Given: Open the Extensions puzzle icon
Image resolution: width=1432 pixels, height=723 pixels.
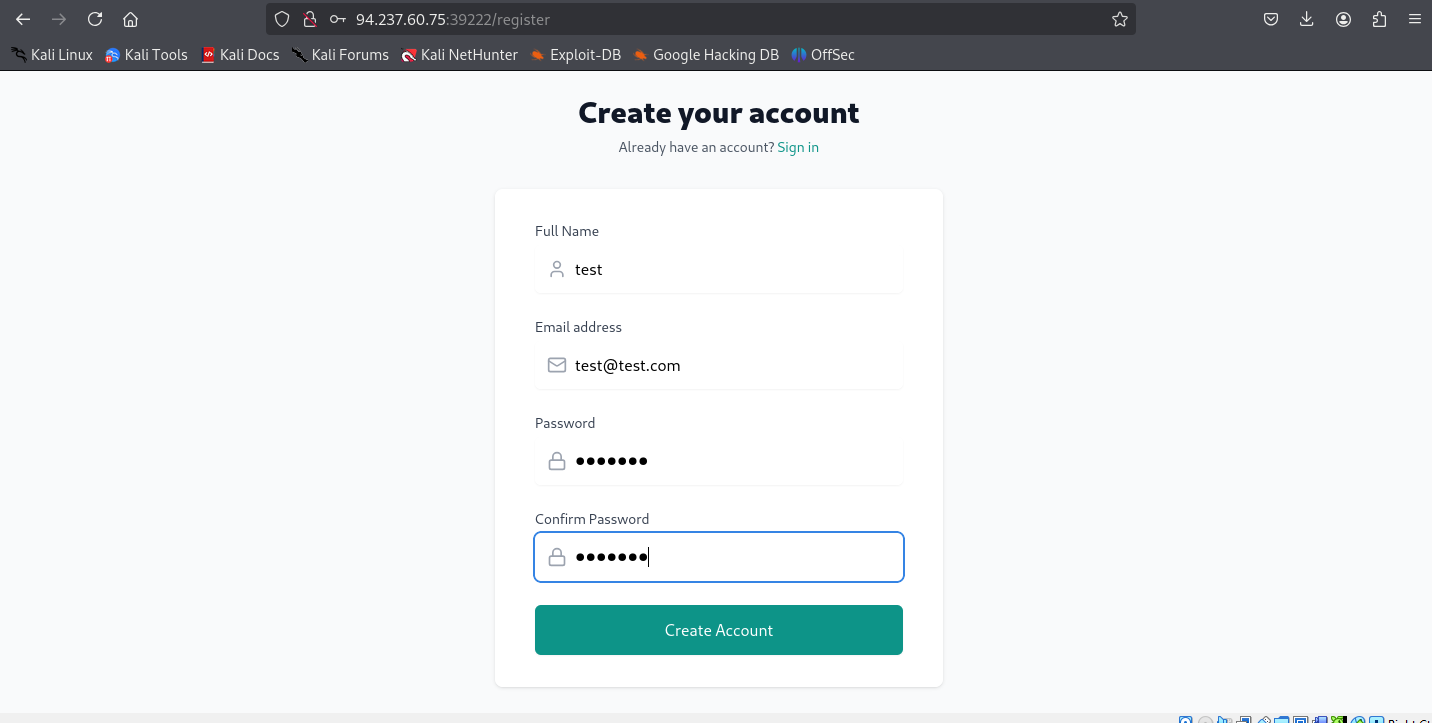Looking at the screenshot, I should [1380, 19].
